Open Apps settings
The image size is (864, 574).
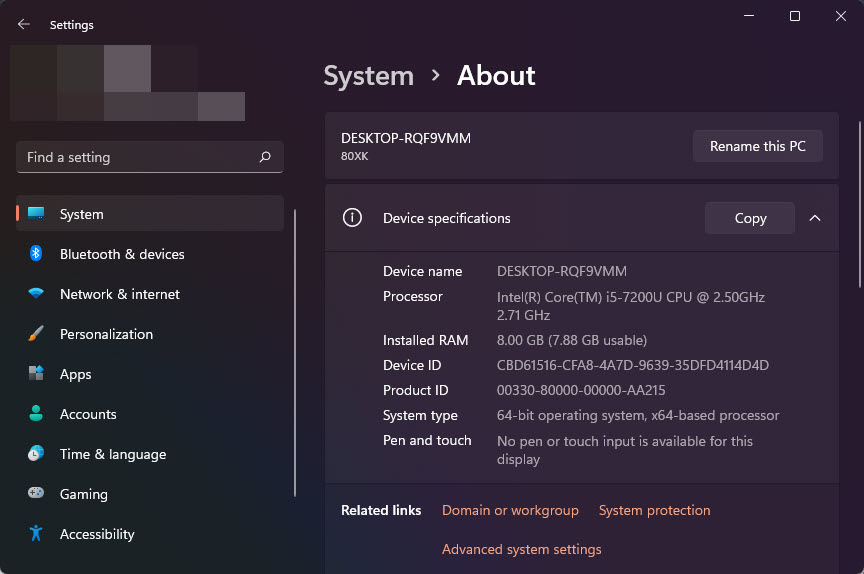pyautogui.click(x=150, y=374)
